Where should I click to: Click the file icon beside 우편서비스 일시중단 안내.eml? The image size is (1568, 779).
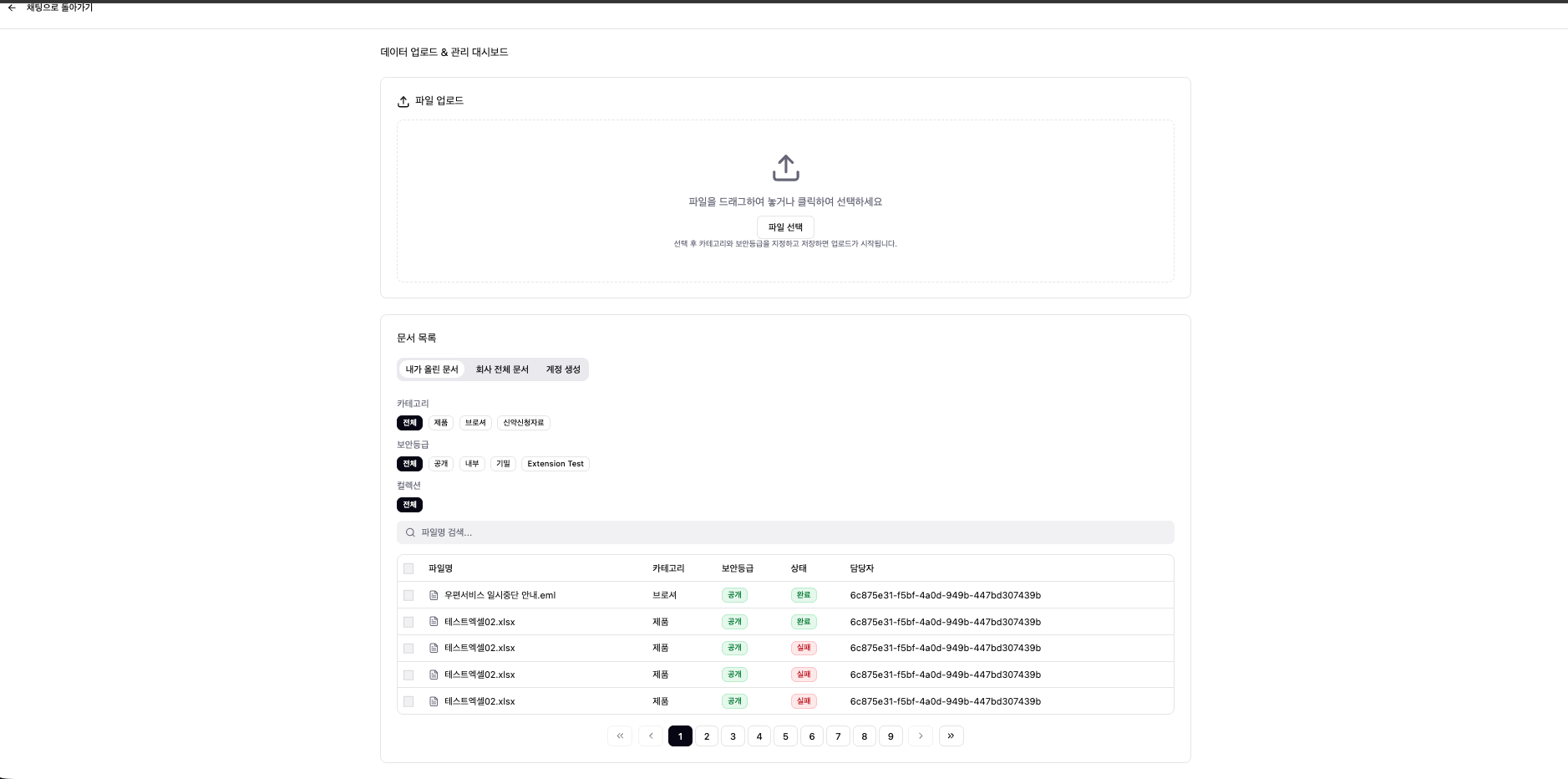434,596
